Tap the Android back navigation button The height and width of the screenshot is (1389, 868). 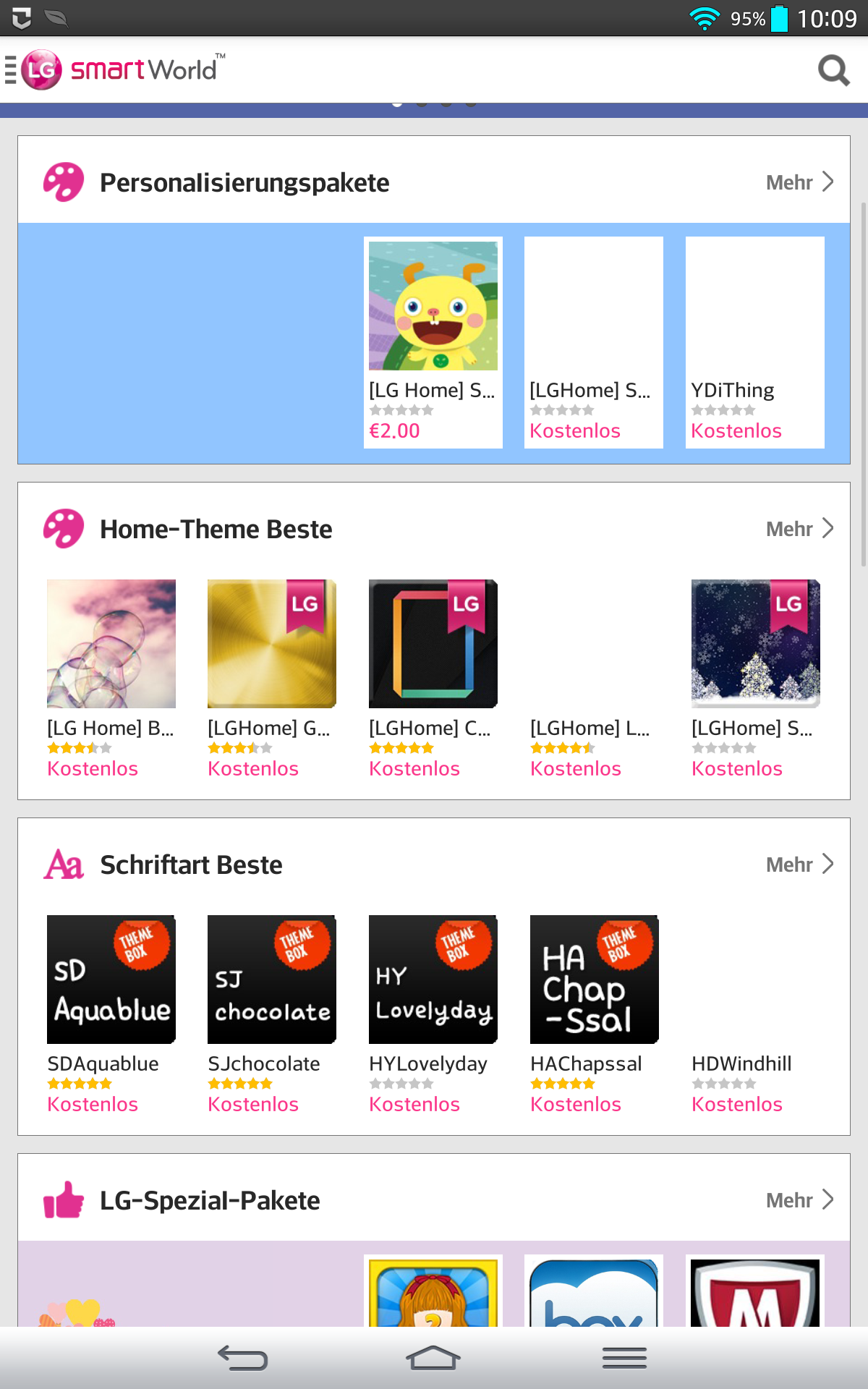pyautogui.click(x=243, y=1358)
